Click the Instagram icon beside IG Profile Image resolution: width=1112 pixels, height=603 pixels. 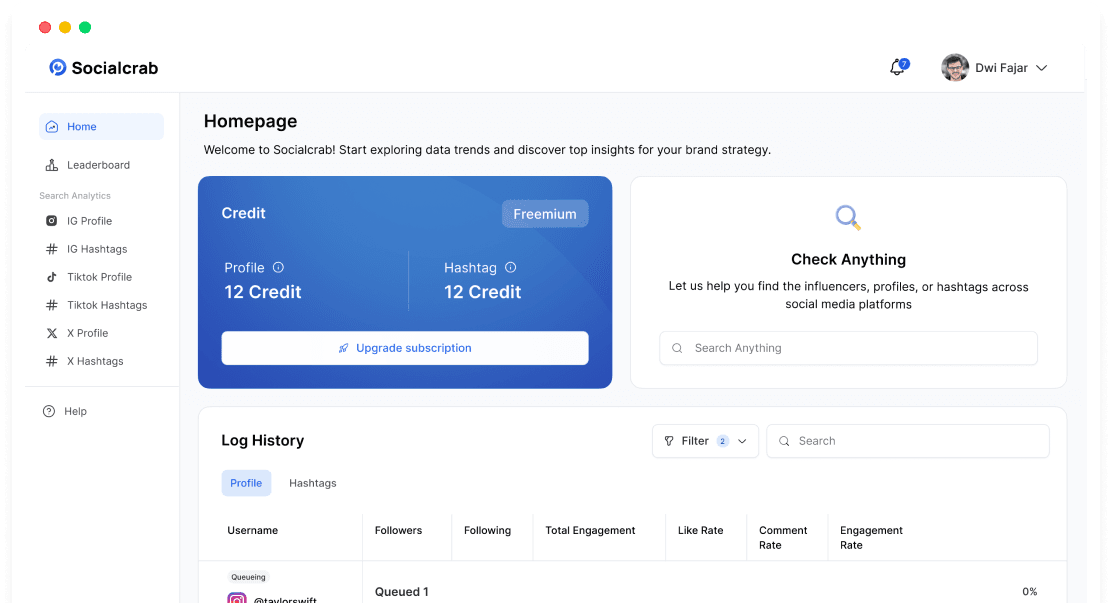click(x=52, y=221)
